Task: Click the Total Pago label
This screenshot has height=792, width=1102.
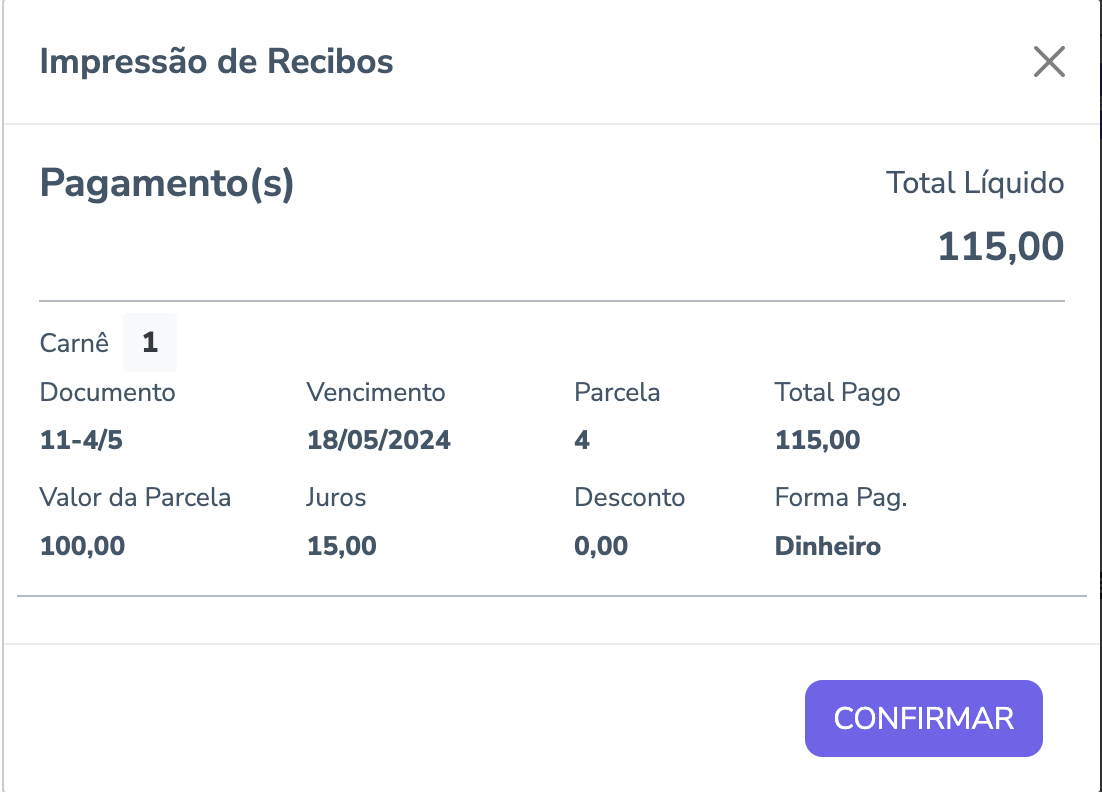Action: (x=837, y=392)
